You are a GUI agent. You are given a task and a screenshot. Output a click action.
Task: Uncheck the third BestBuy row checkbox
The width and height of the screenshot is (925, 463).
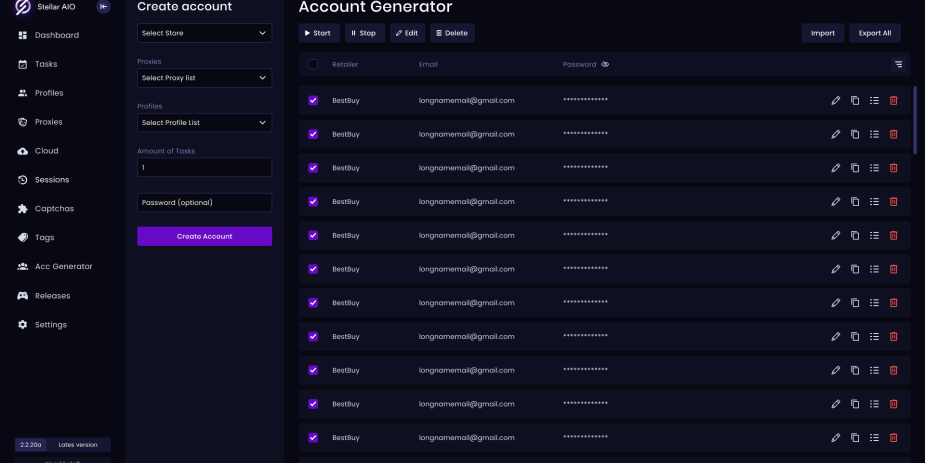tap(313, 168)
